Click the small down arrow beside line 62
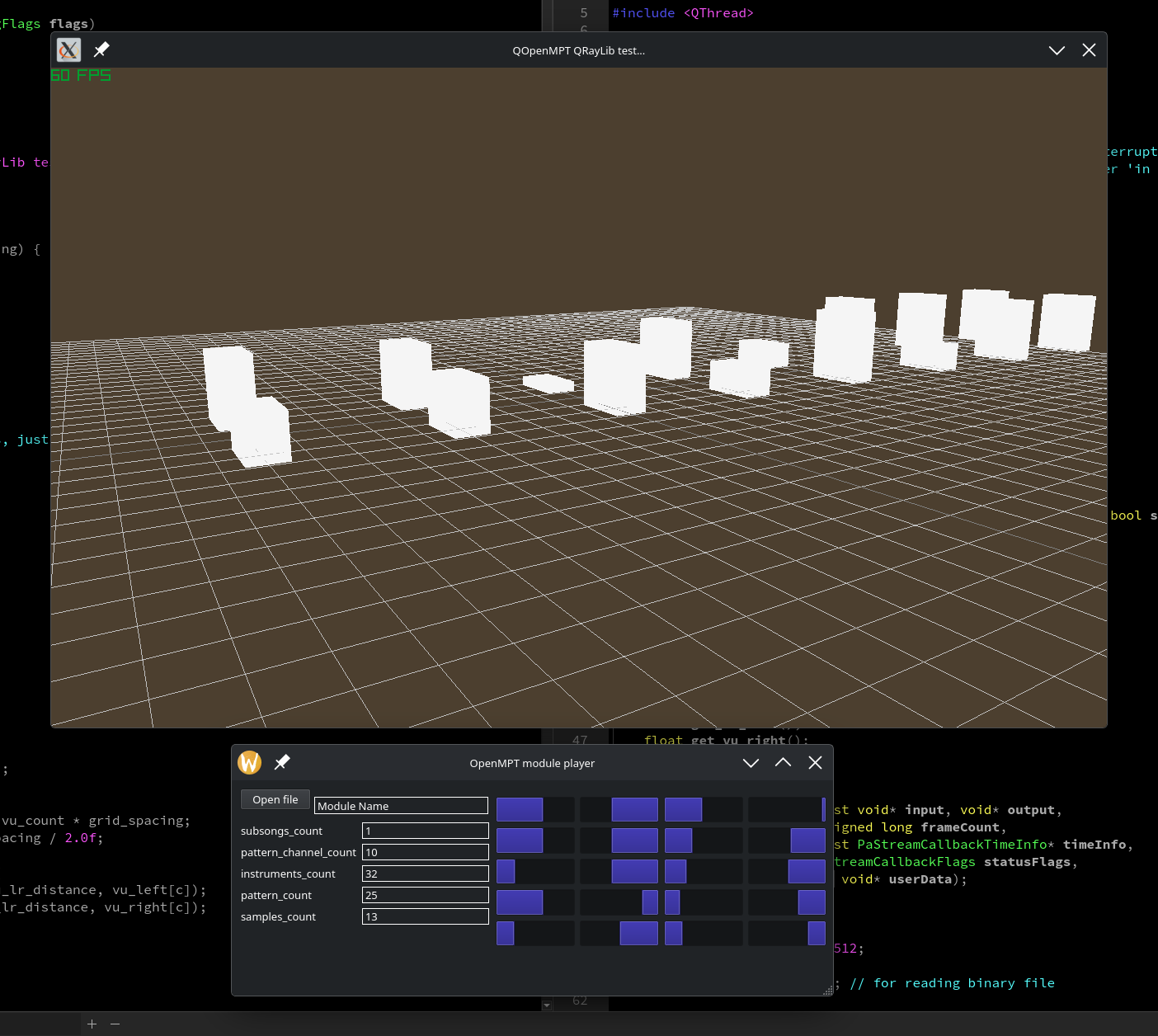 [x=546, y=1005]
